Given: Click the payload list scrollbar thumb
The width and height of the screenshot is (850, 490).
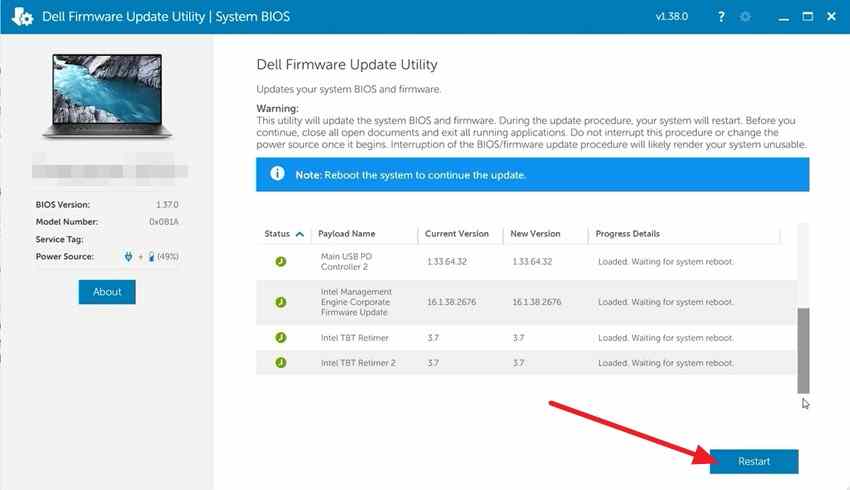Looking at the screenshot, I should tap(803, 350).
